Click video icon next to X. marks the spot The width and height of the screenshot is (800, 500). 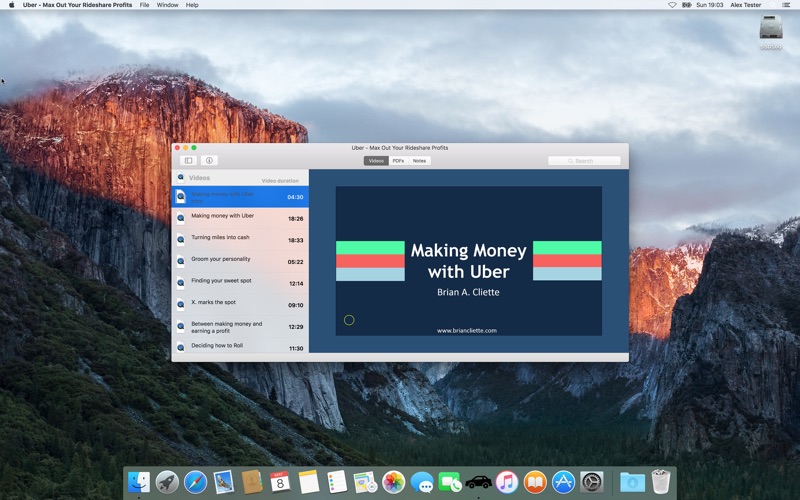[x=180, y=304]
